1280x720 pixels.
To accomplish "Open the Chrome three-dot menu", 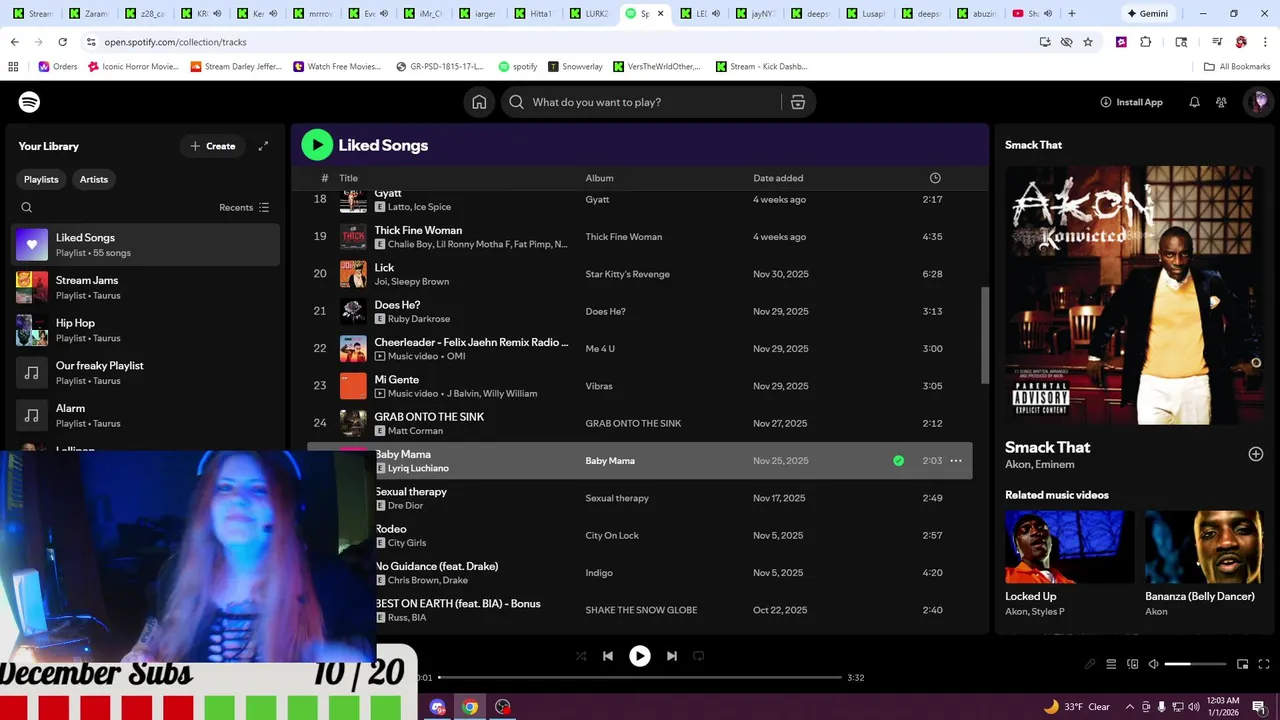I will pyautogui.click(x=1265, y=42).
